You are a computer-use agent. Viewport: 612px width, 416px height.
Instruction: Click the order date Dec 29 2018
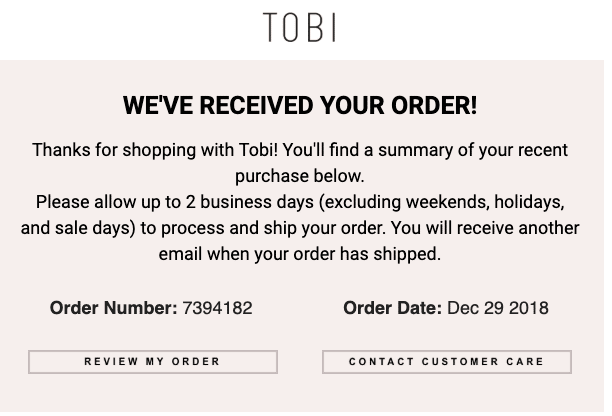tap(497, 308)
